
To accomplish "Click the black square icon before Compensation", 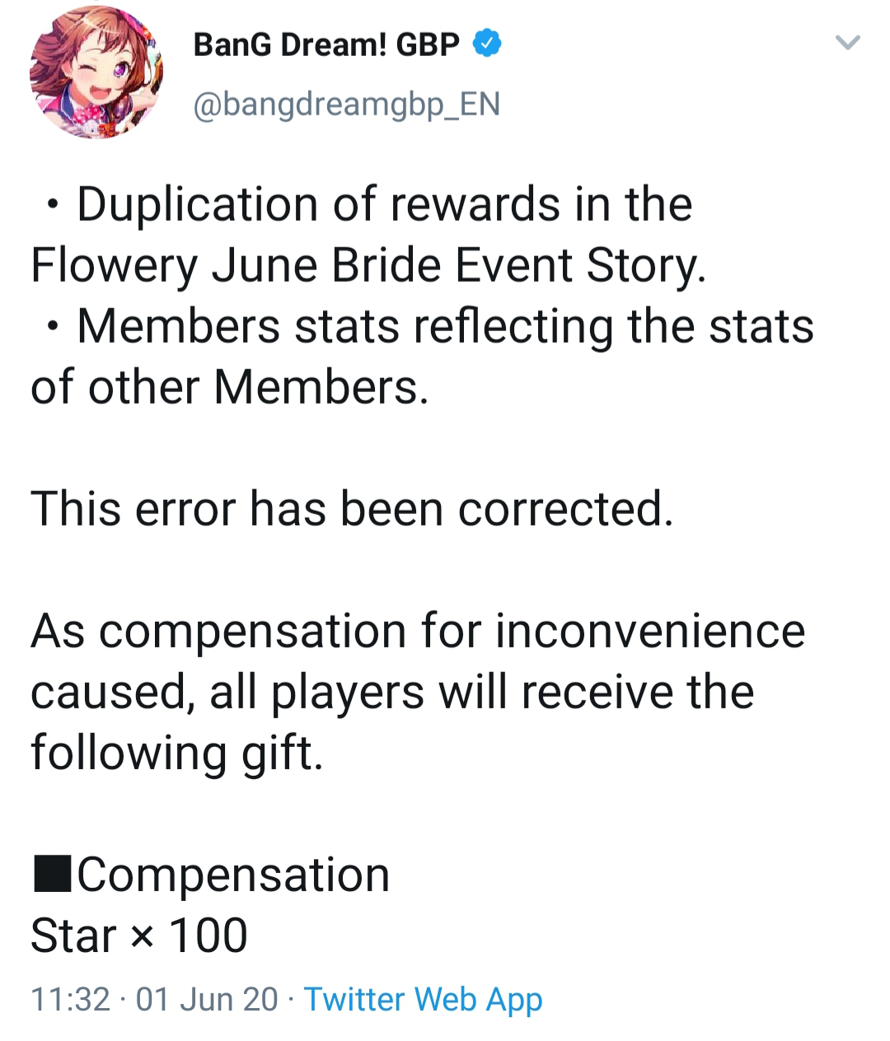I will [55, 873].
